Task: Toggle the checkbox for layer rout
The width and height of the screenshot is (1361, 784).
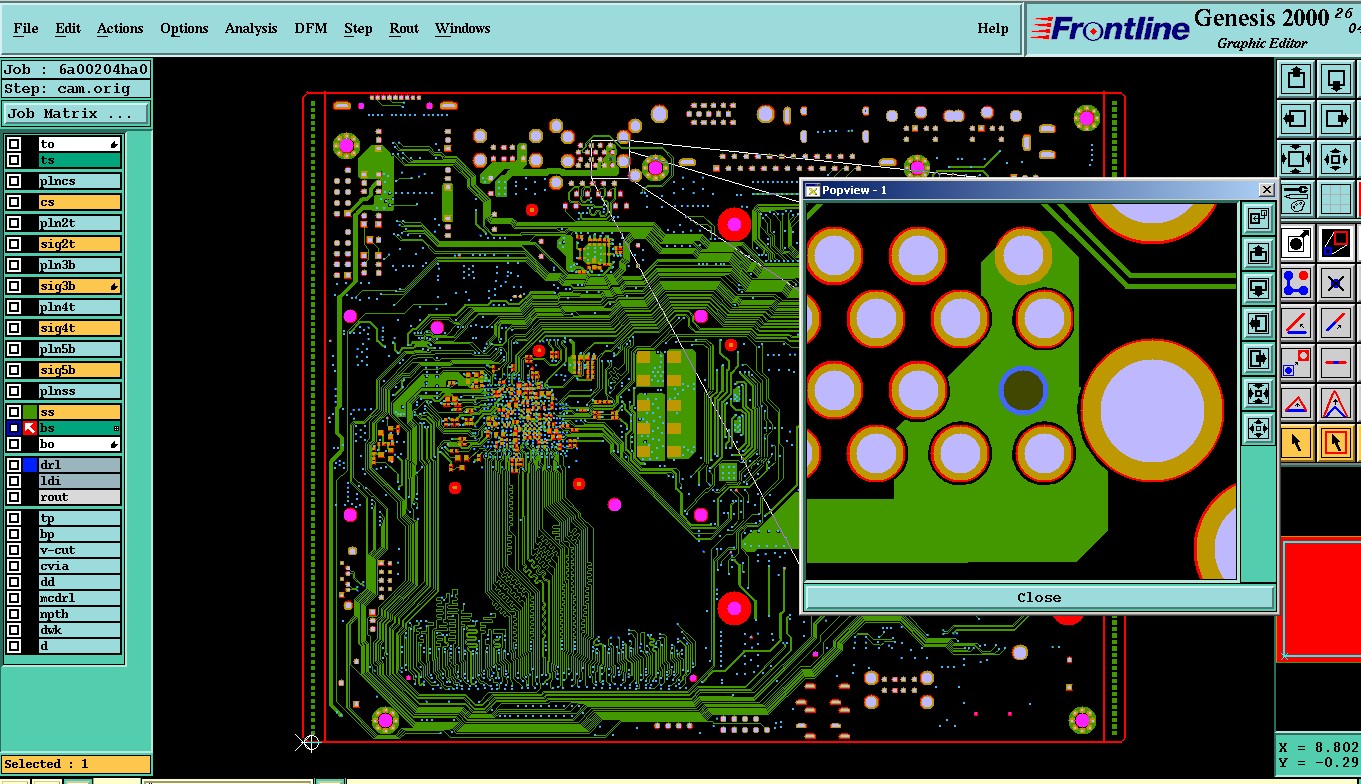Action: click(x=14, y=497)
